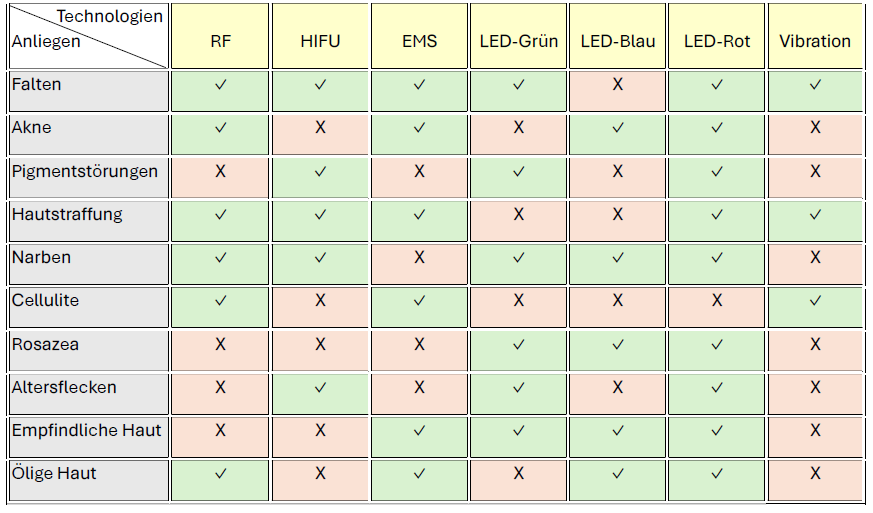
Task: Click the checkmark for Cellulite under Vibration
Action: click(815, 301)
